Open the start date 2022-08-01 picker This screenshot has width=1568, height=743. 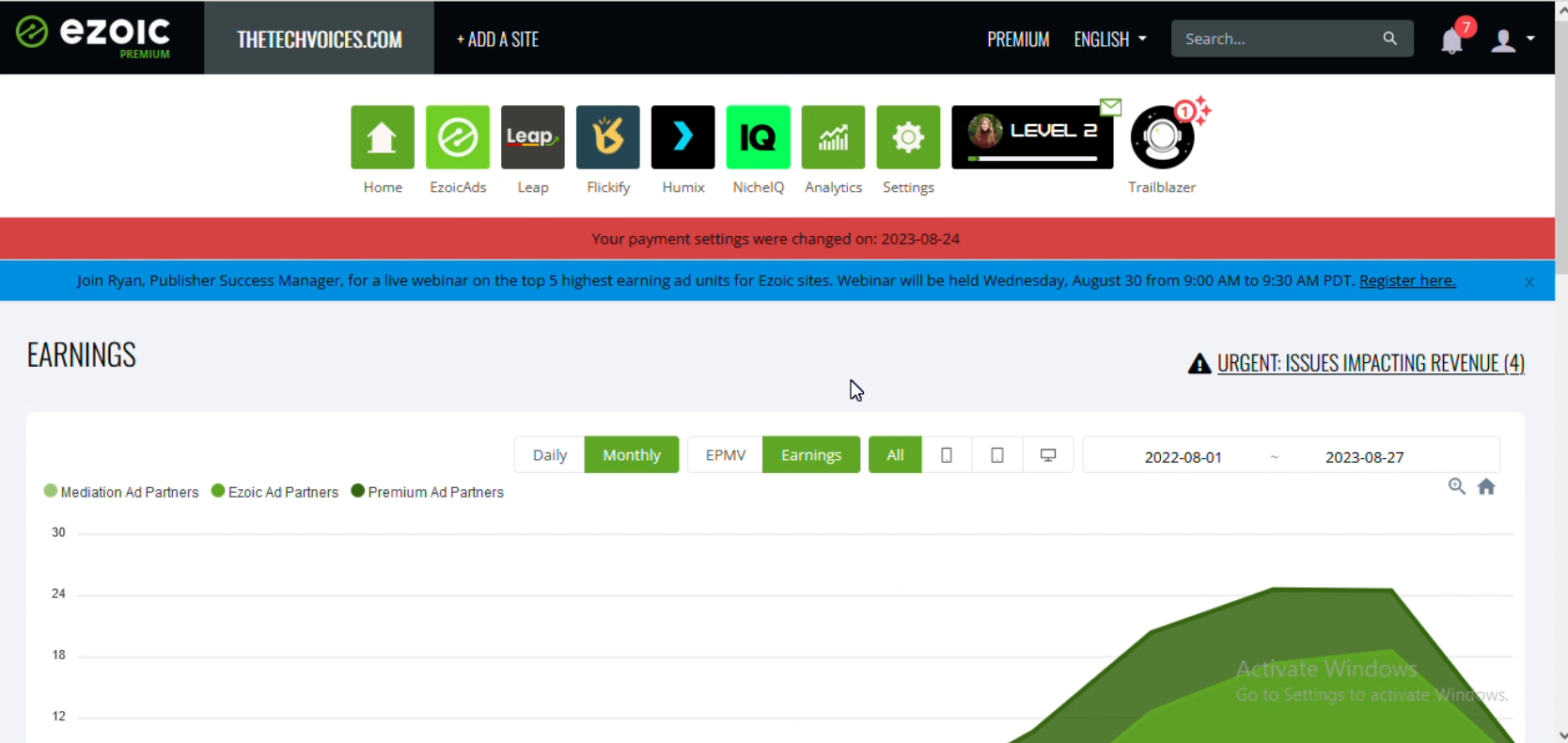click(1183, 457)
